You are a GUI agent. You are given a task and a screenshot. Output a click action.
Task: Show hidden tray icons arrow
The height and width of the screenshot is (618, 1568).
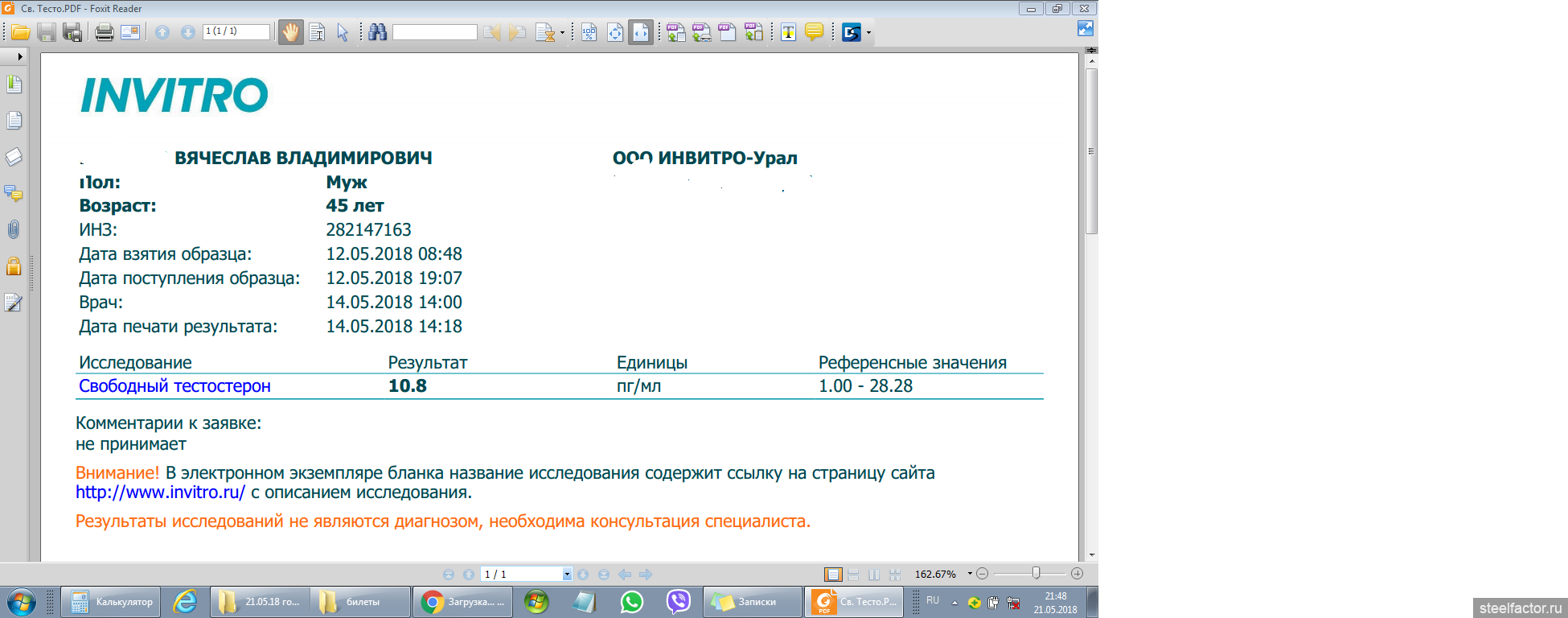(x=954, y=603)
